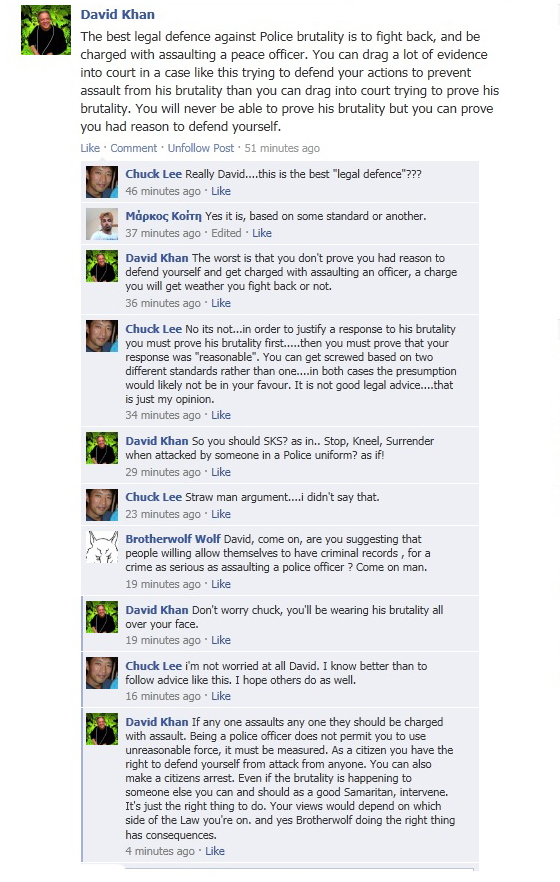Like Μάρκος Κοίτη's comment
560x882 pixels.
pyautogui.click(x=262, y=233)
